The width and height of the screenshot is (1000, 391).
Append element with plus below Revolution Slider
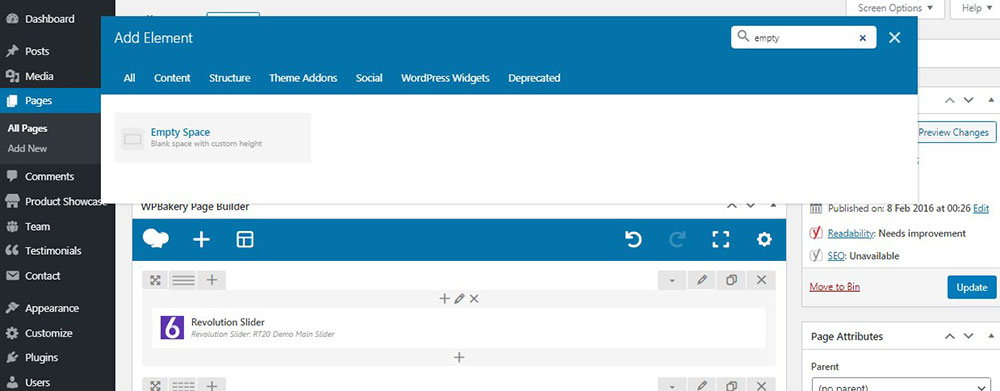(459, 357)
